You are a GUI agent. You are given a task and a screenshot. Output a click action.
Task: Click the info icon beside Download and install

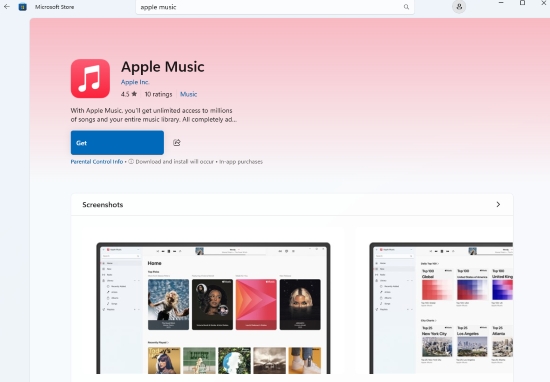tap(131, 162)
